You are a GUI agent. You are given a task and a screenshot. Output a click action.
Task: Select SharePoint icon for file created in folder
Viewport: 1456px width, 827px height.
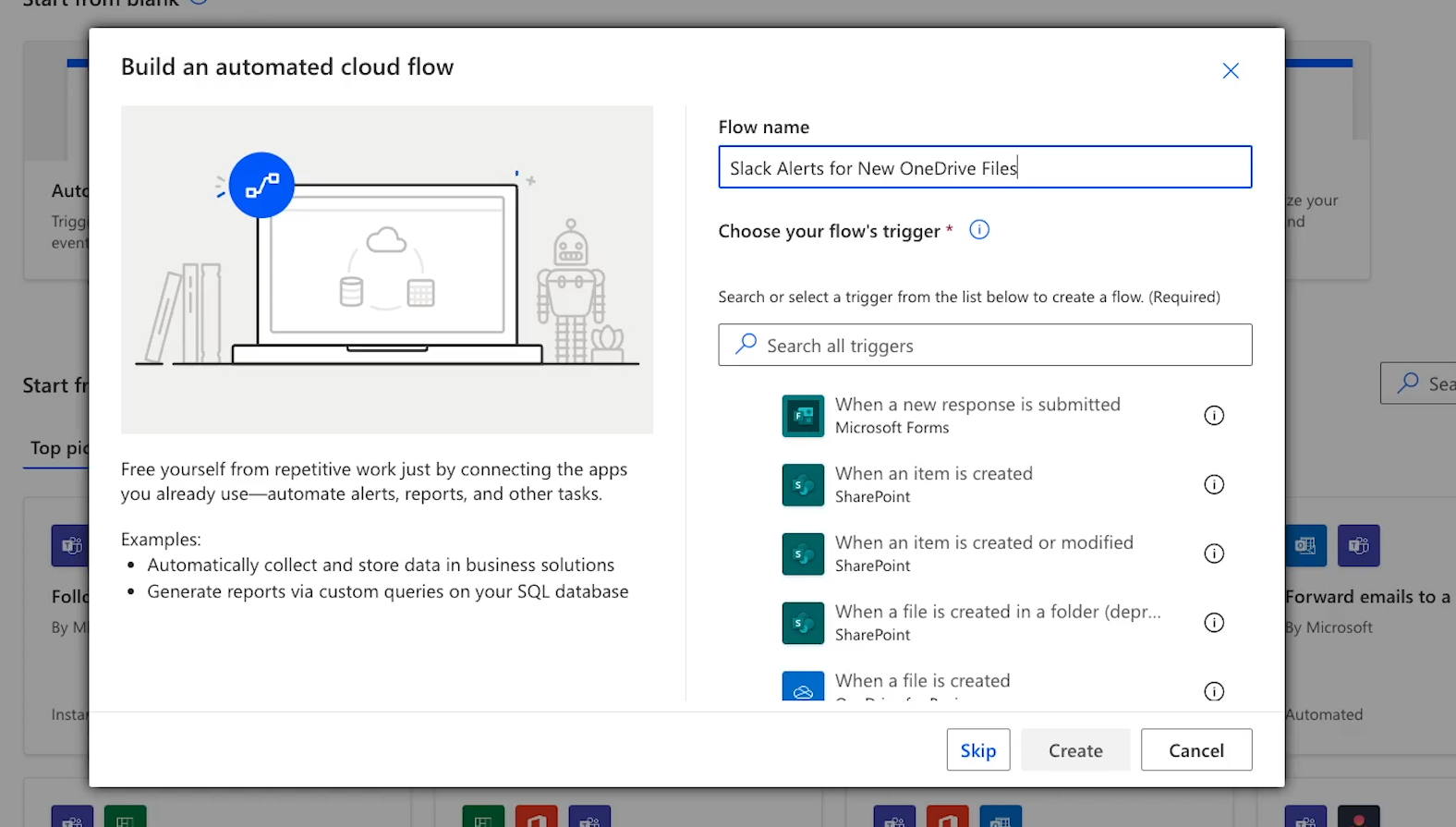click(x=803, y=623)
